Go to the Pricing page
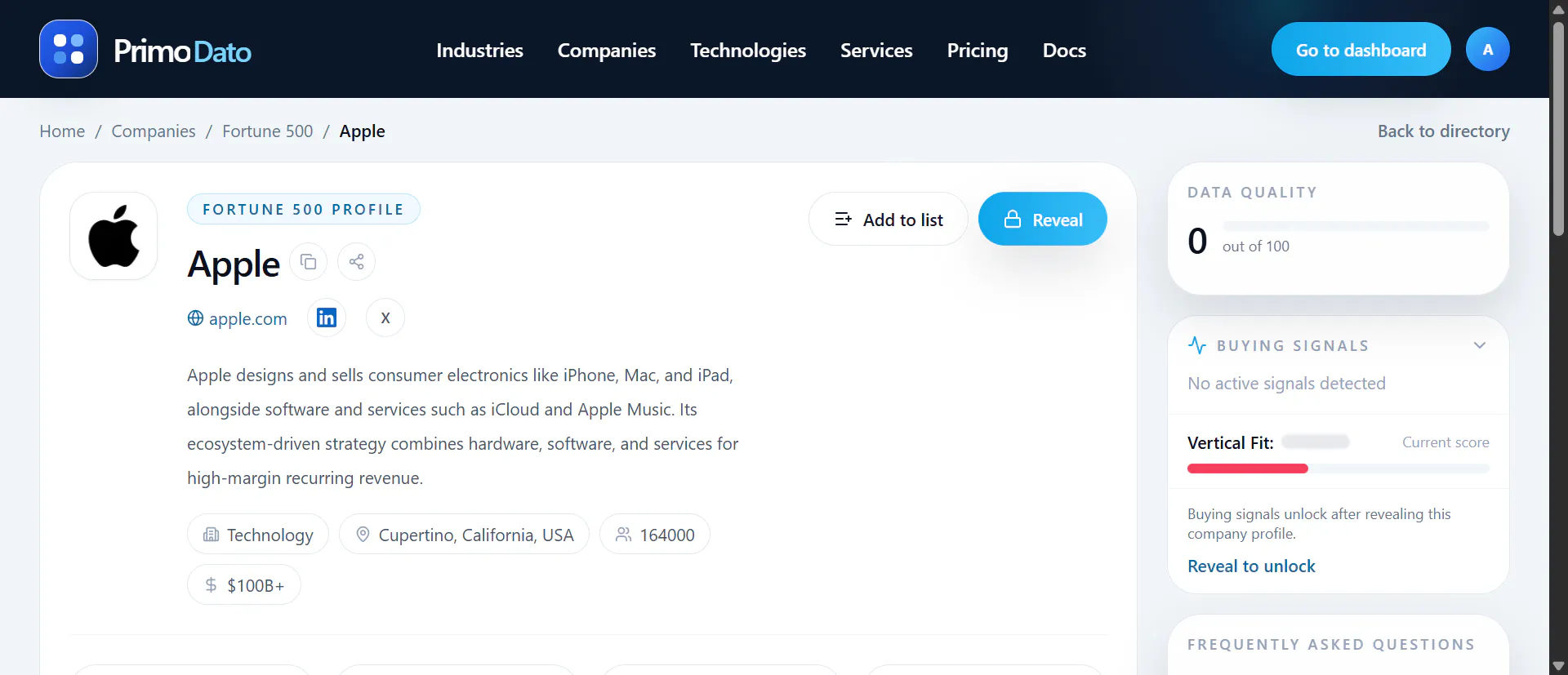The image size is (1568, 675). coord(978,50)
